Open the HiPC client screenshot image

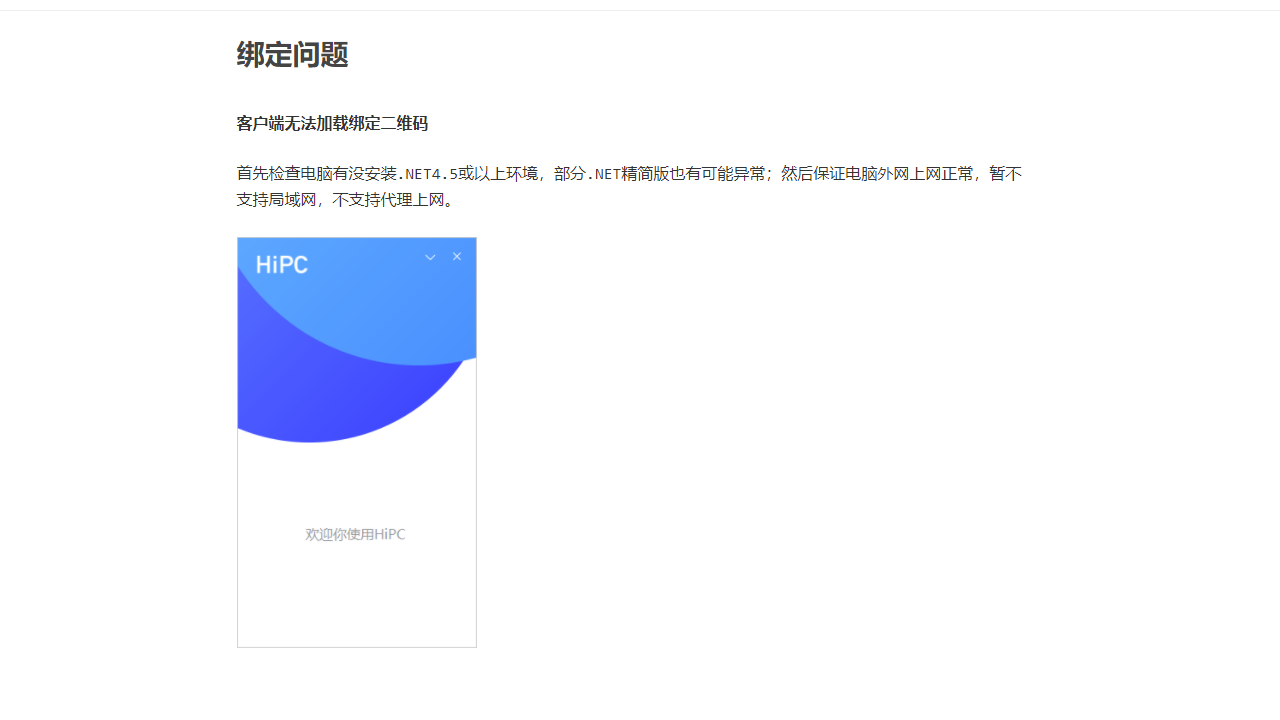tap(356, 441)
